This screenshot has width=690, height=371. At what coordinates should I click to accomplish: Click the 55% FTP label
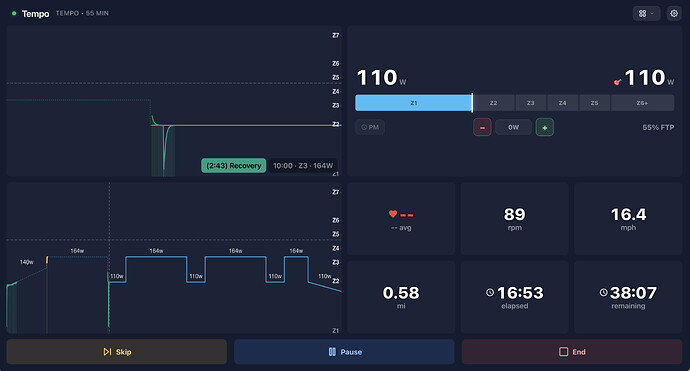click(x=658, y=127)
